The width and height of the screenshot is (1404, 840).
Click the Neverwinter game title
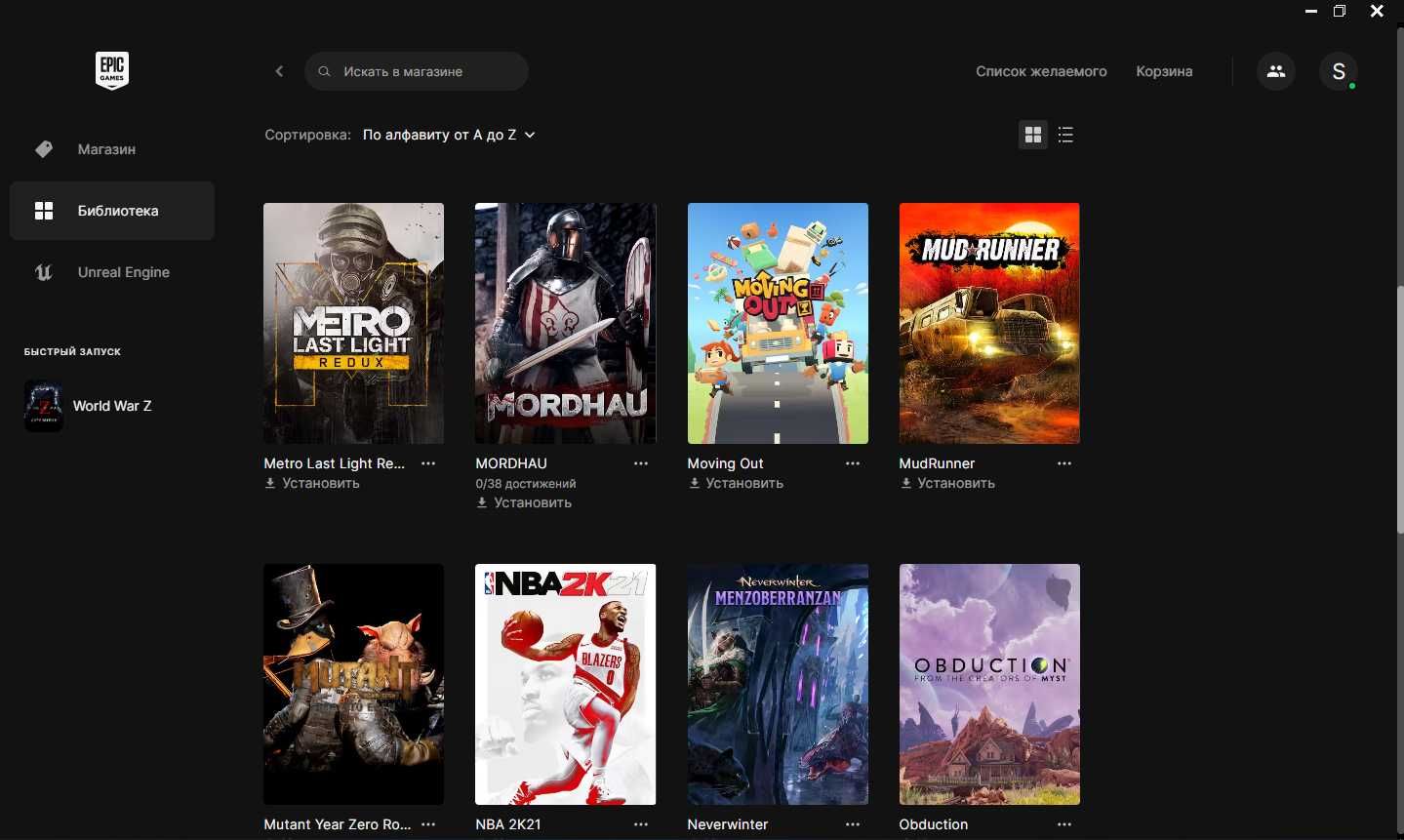point(727,824)
